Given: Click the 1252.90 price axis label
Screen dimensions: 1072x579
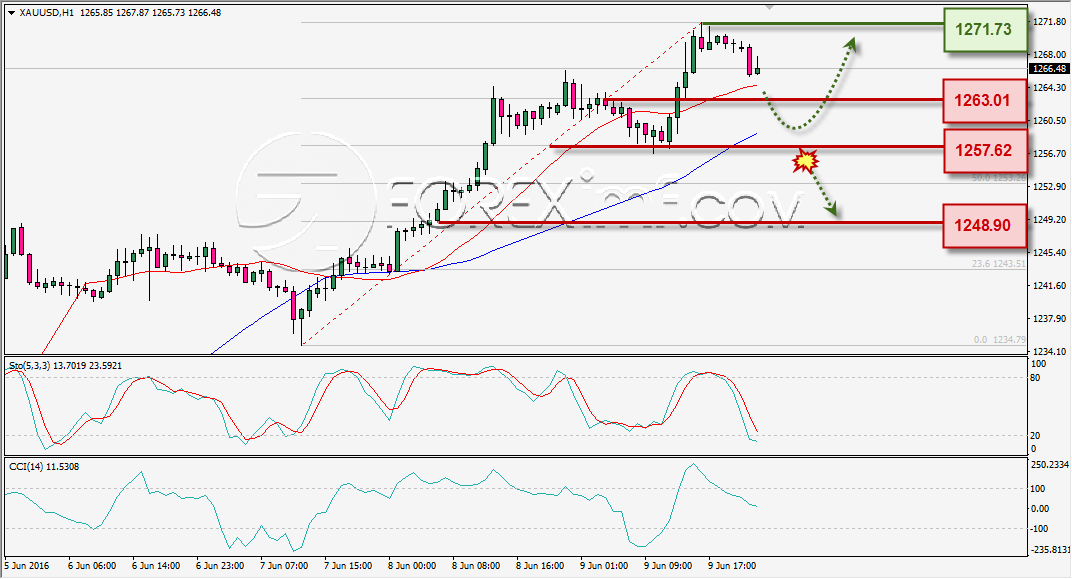Looking at the screenshot, I should coord(1049,186).
